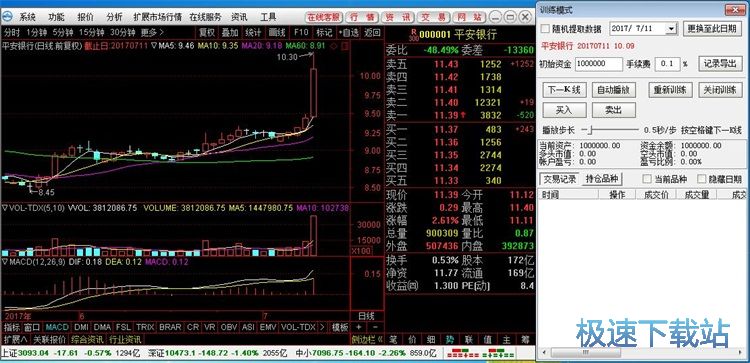Click the 指标 tab at chart bottom
This screenshot has height=363, width=750.
point(12,327)
